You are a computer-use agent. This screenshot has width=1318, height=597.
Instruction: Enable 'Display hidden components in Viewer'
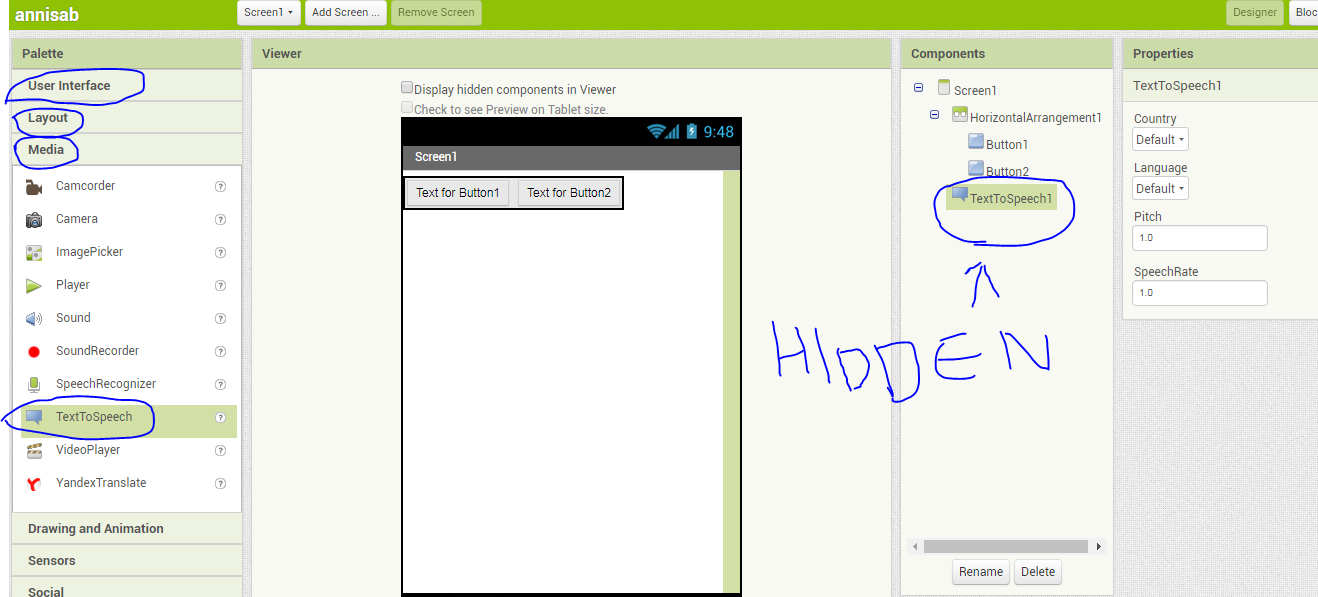pyautogui.click(x=406, y=88)
